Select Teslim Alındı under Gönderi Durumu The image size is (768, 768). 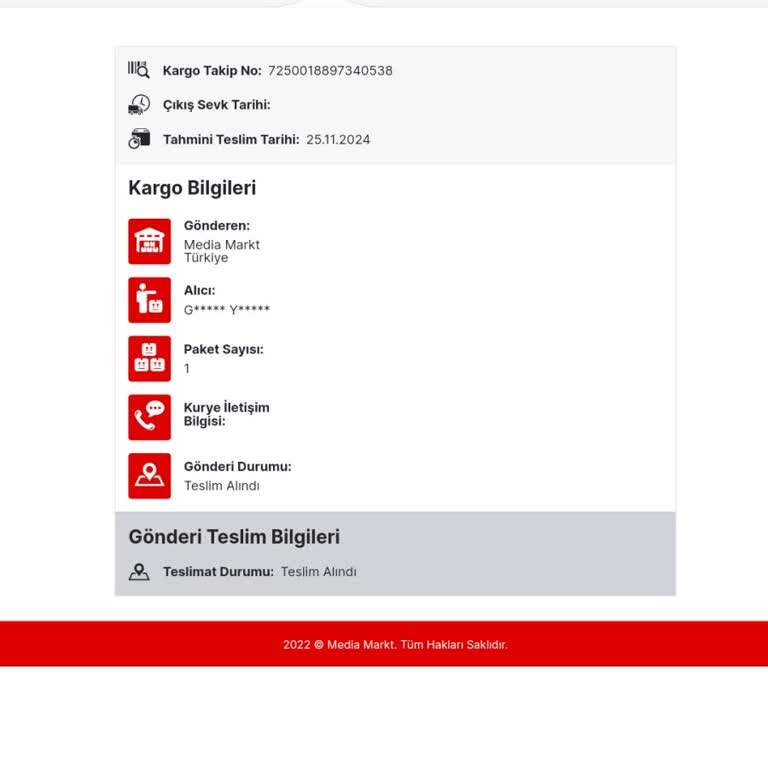coord(222,486)
